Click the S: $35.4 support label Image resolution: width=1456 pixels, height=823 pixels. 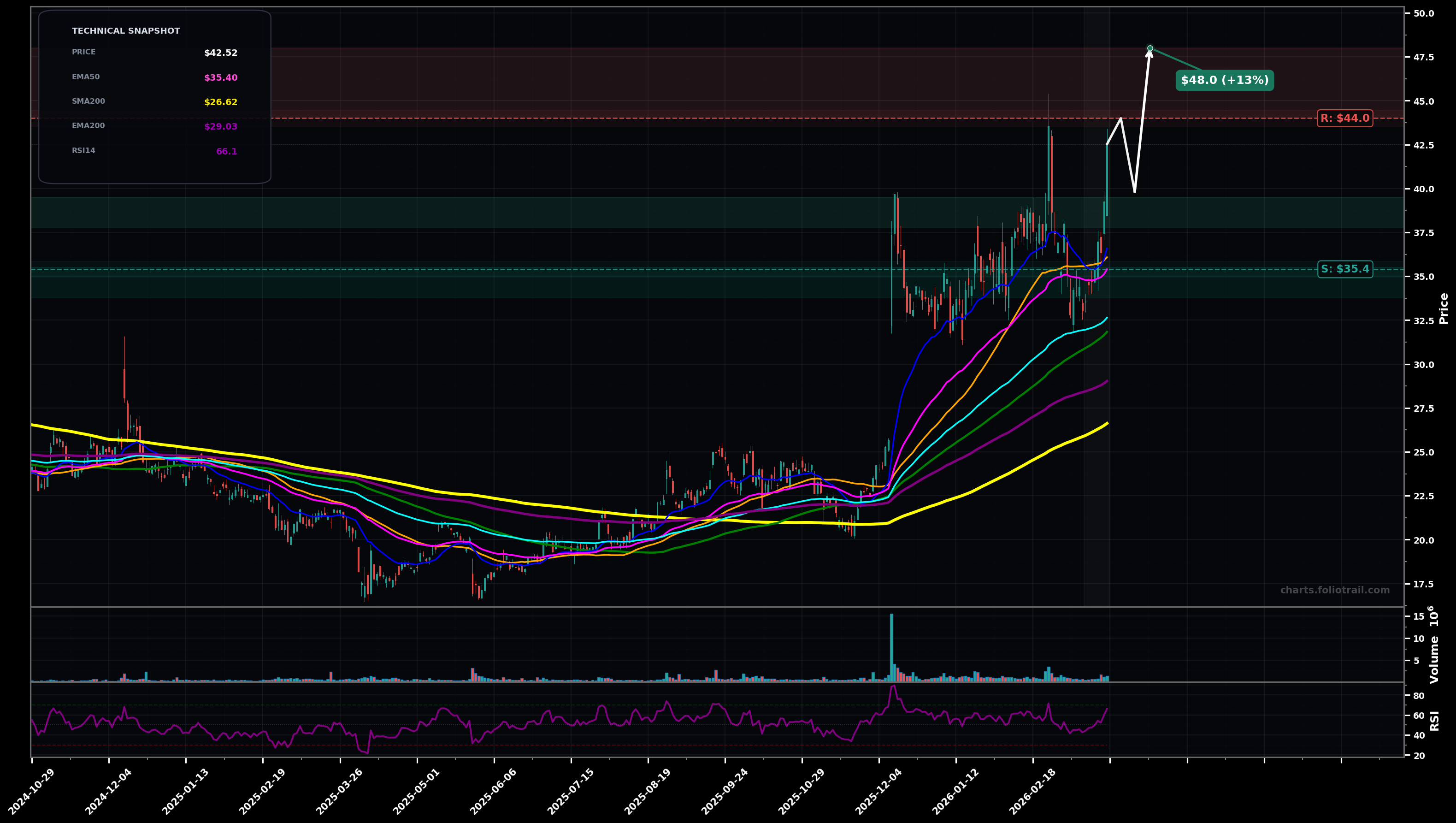pyautogui.click(x=1345, y=269)
